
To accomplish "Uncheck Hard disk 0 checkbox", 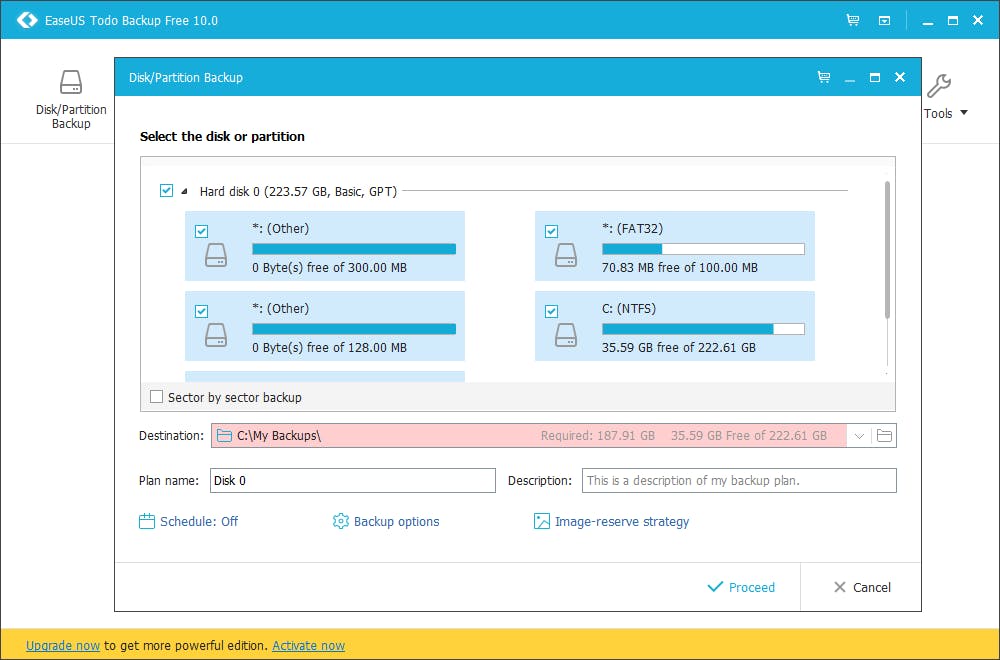I will (166, 191).
